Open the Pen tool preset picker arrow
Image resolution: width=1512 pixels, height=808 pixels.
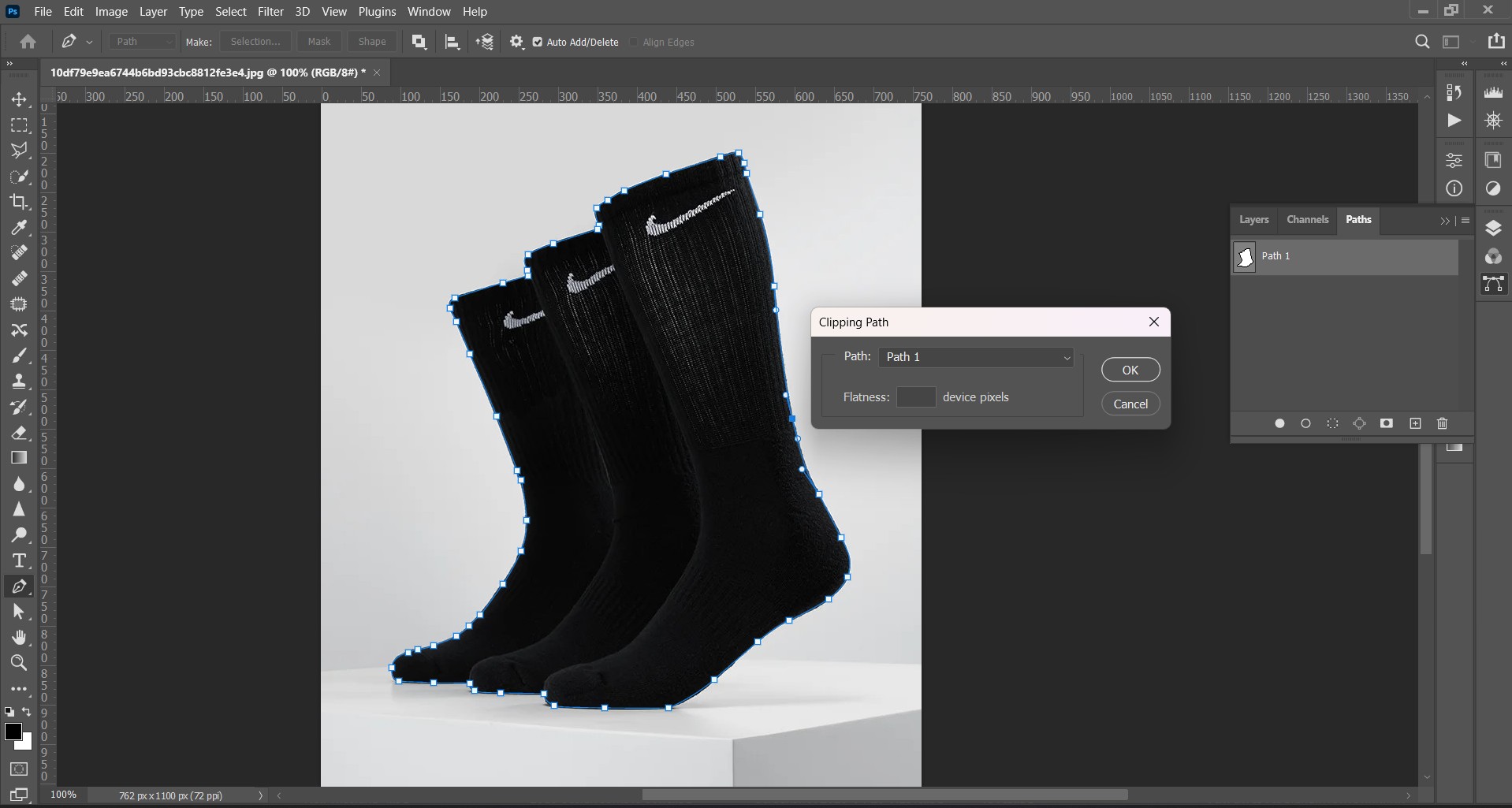pos(89,43)
